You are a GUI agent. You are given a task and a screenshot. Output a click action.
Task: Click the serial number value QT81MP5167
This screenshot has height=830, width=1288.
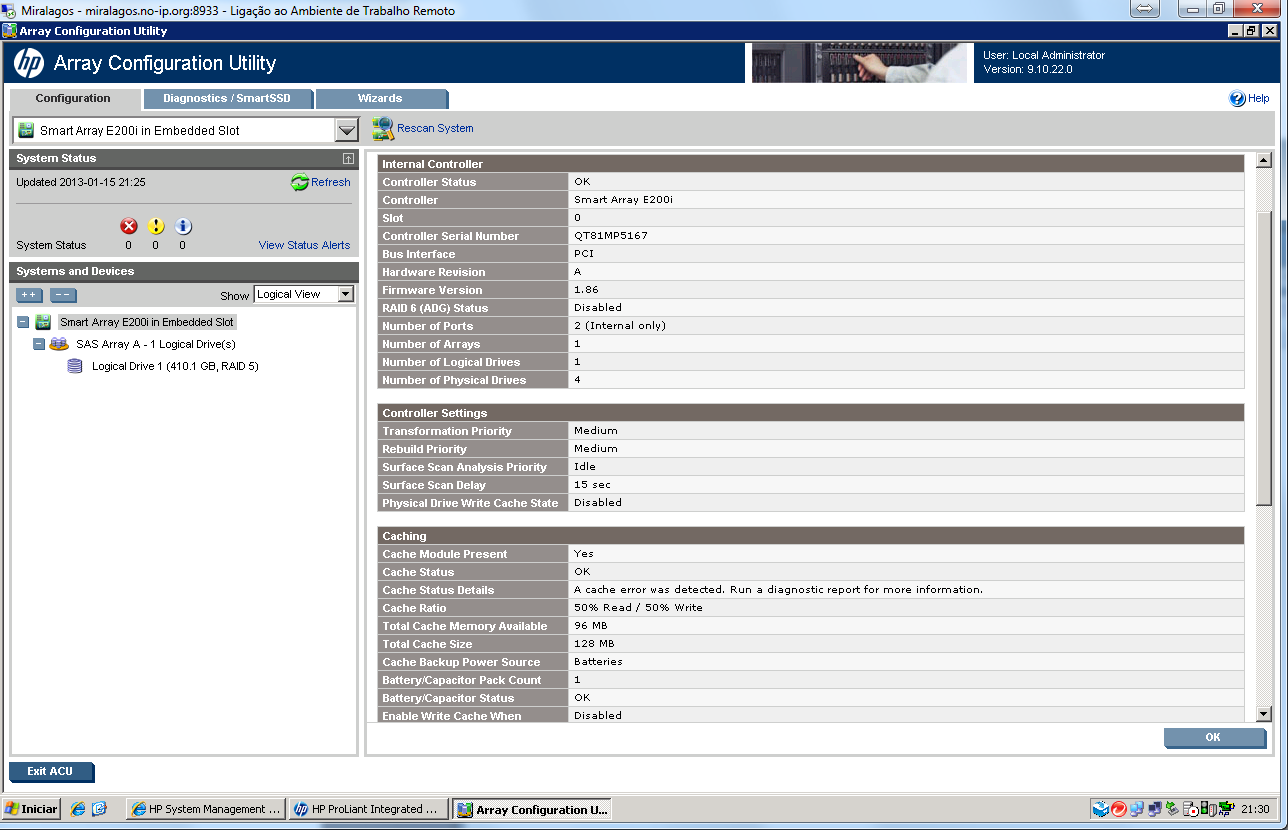610,236
